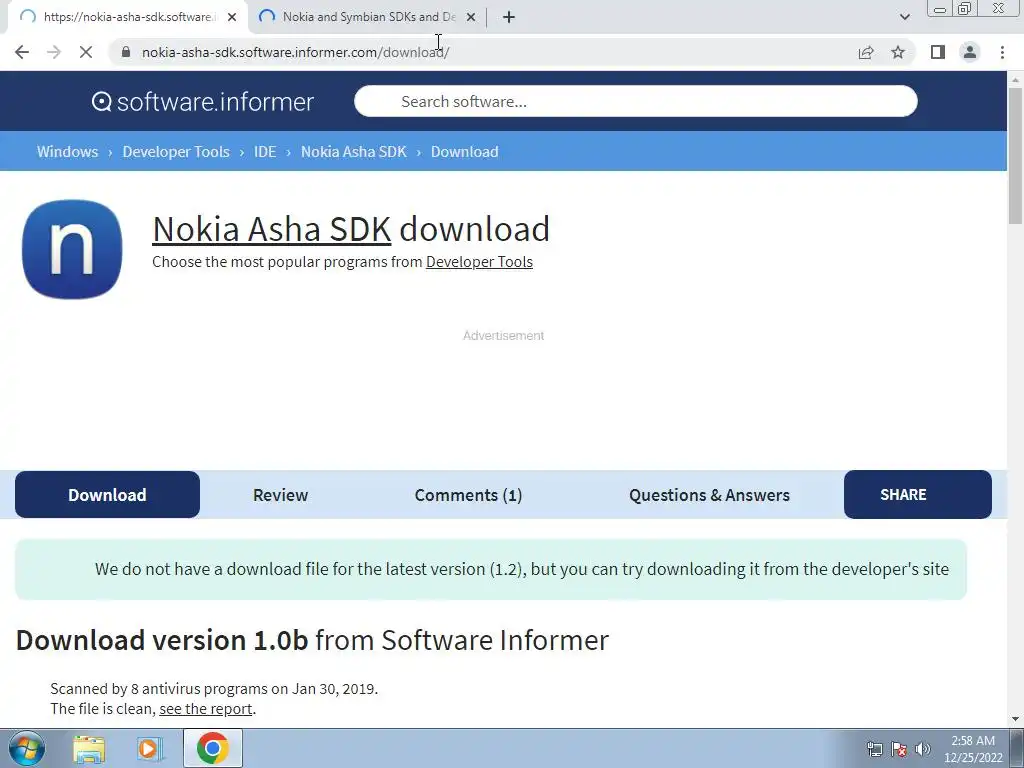Screen dimensions: 1024x768
Task: Open the IDE breadcrumb link
Action: [264, 152]
